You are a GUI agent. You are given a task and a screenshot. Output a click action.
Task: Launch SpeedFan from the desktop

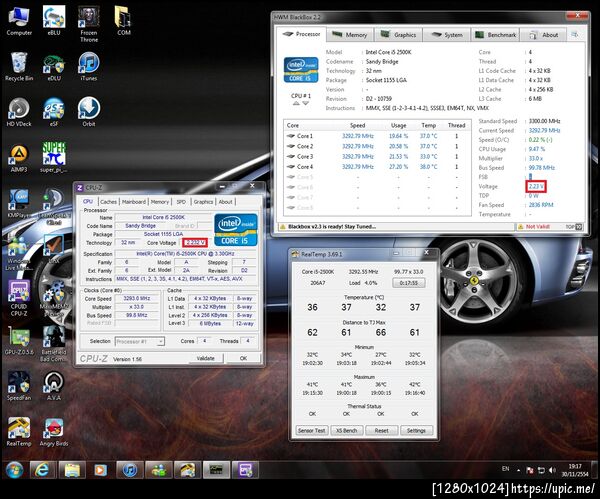(x=19, y=386)
